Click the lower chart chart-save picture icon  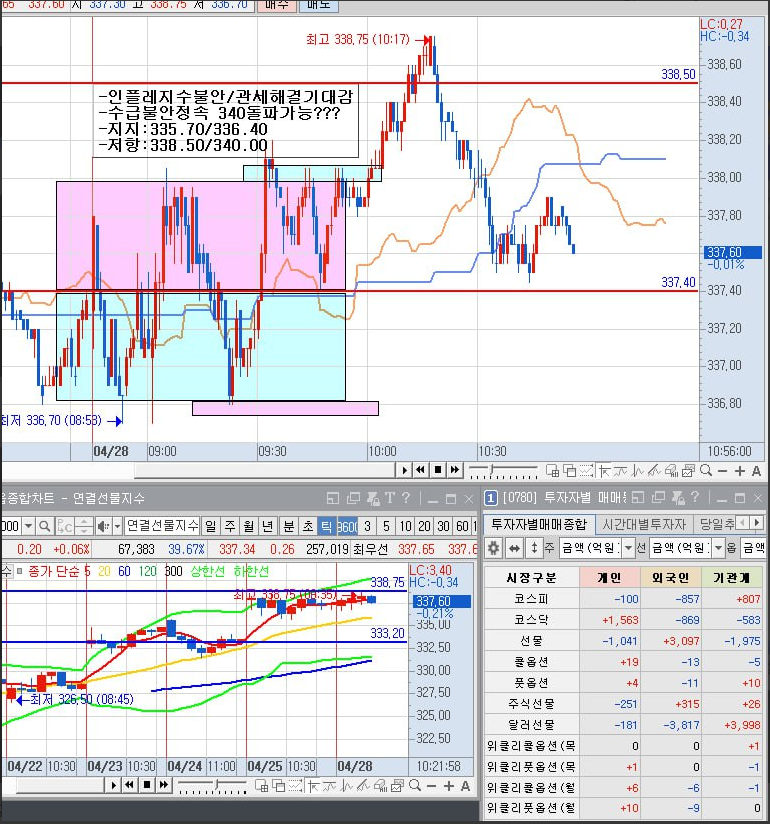[x=397, y=786]
